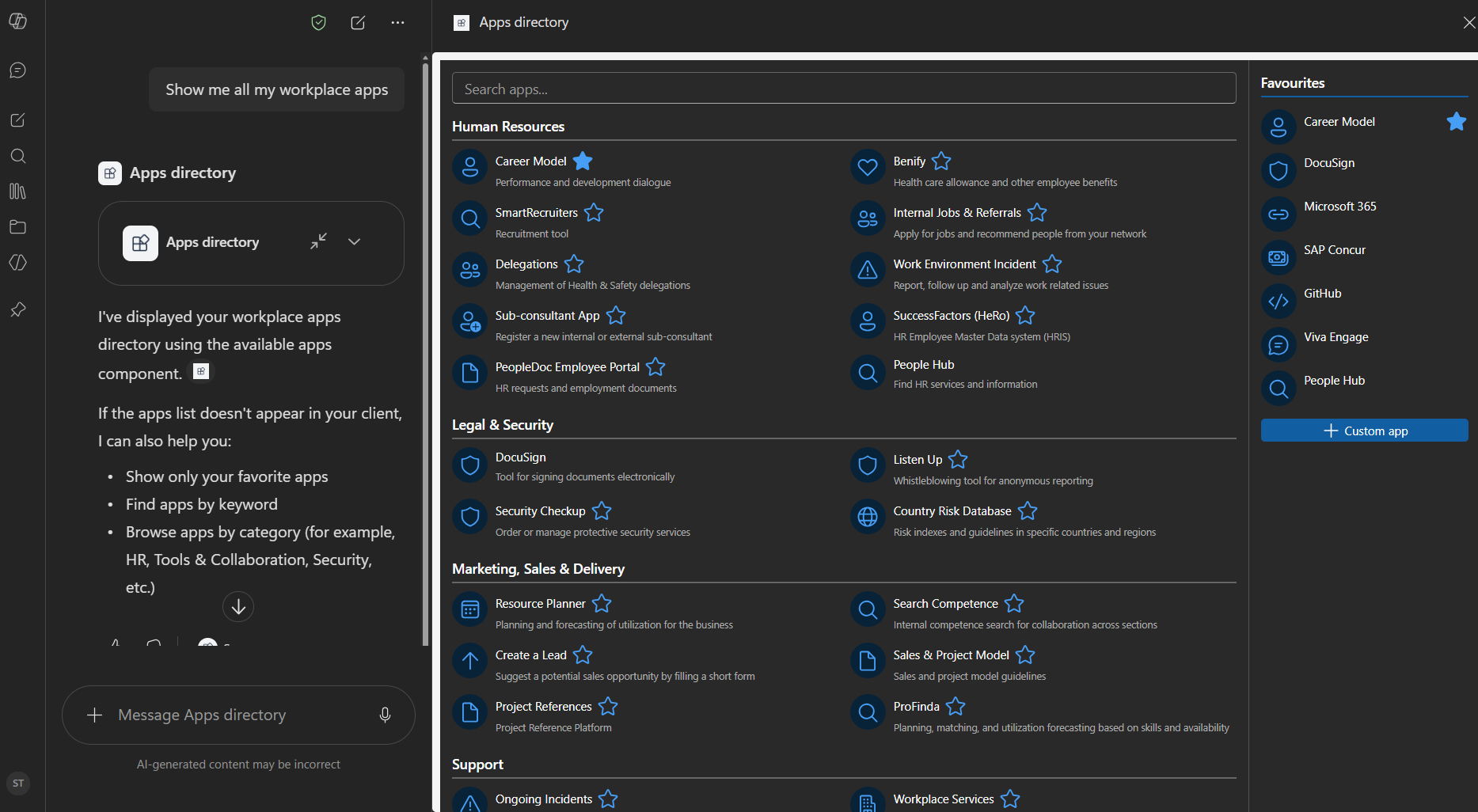Screen dimensions: 1478x812
Task: Click the plus attach icon in message box
Action: [x=94, y=715]
